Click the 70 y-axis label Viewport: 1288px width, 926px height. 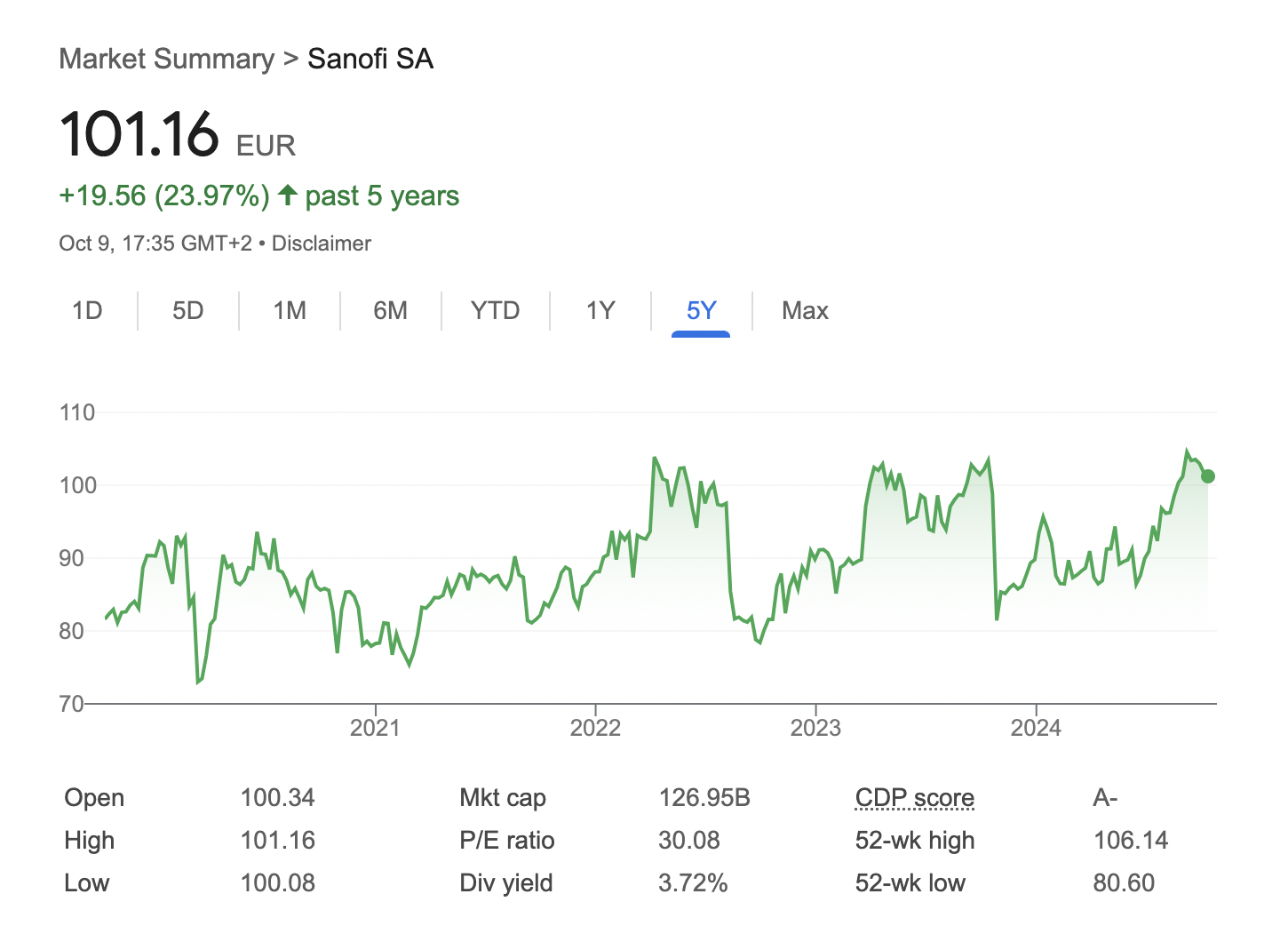point(72,704)
